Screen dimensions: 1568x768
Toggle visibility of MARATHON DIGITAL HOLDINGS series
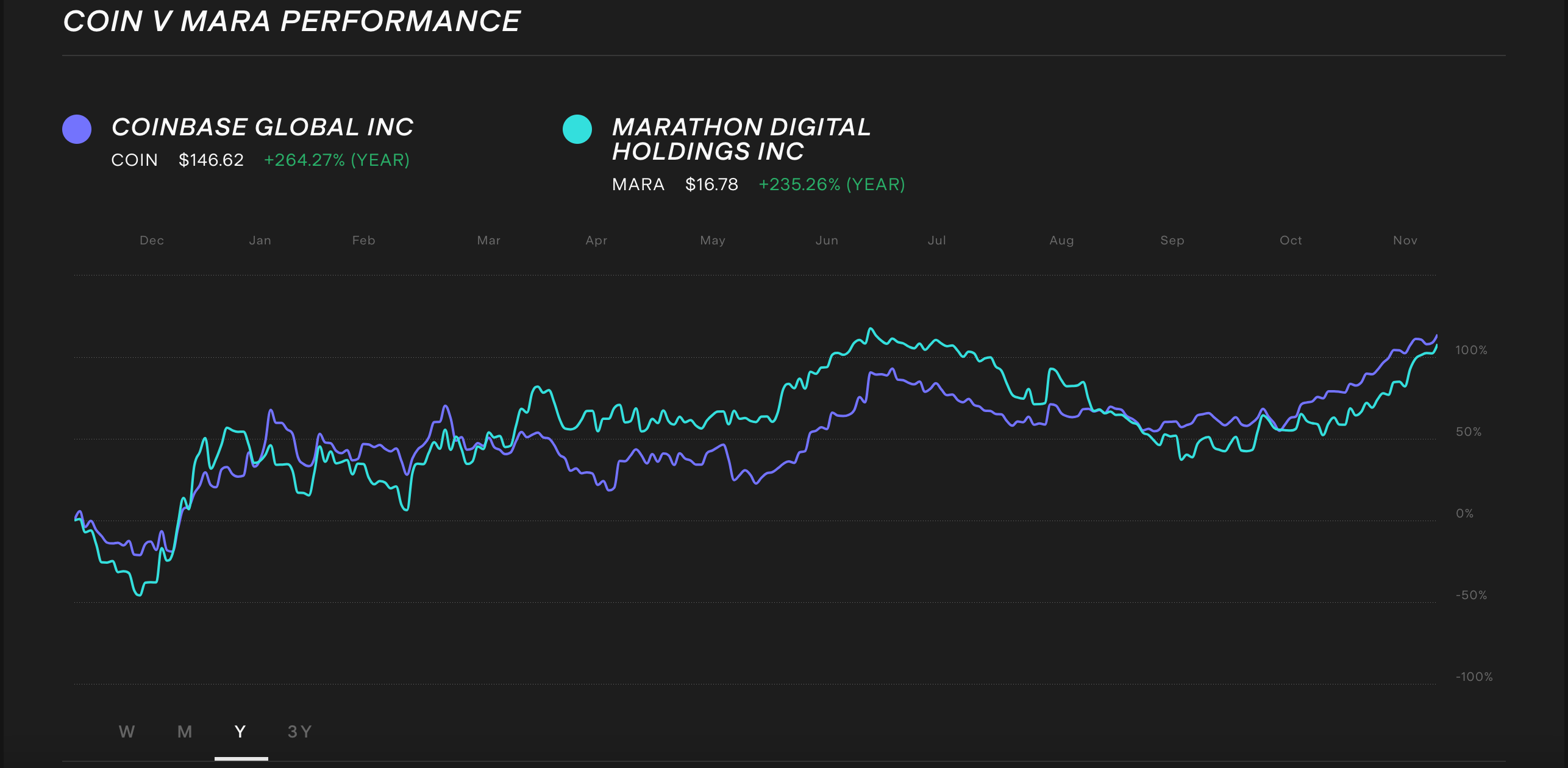(741, 139)
